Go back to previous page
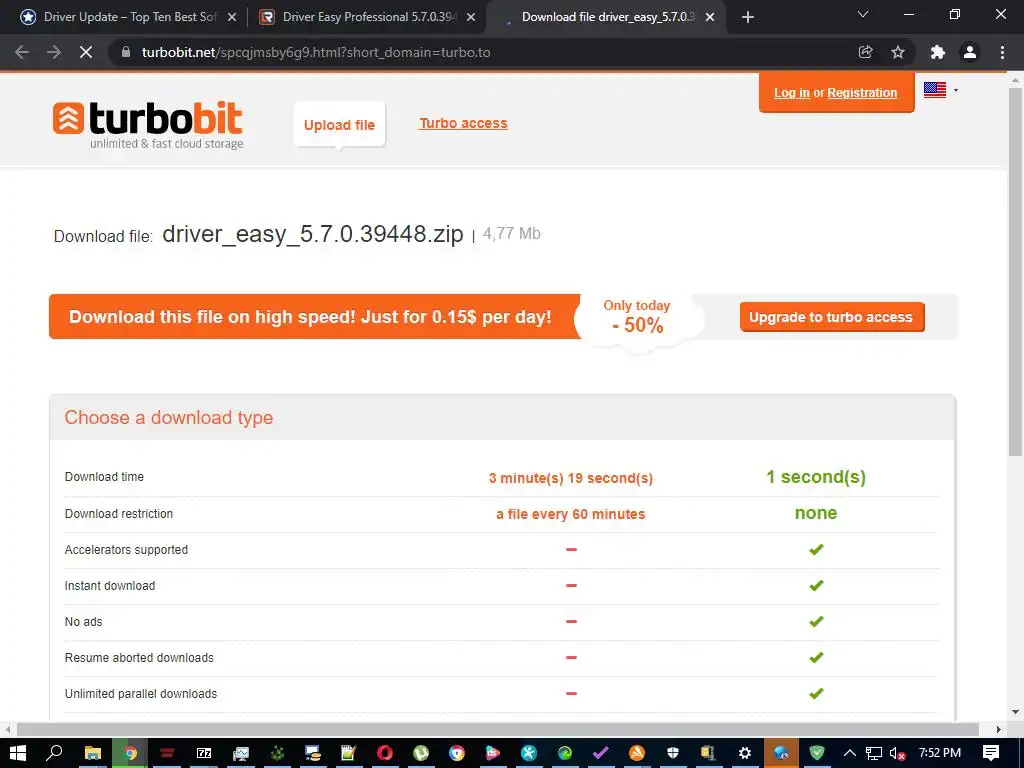Image resolution: width=1024 pixels, height=768 pixels. pyautogui.click(x=22, y=52)
